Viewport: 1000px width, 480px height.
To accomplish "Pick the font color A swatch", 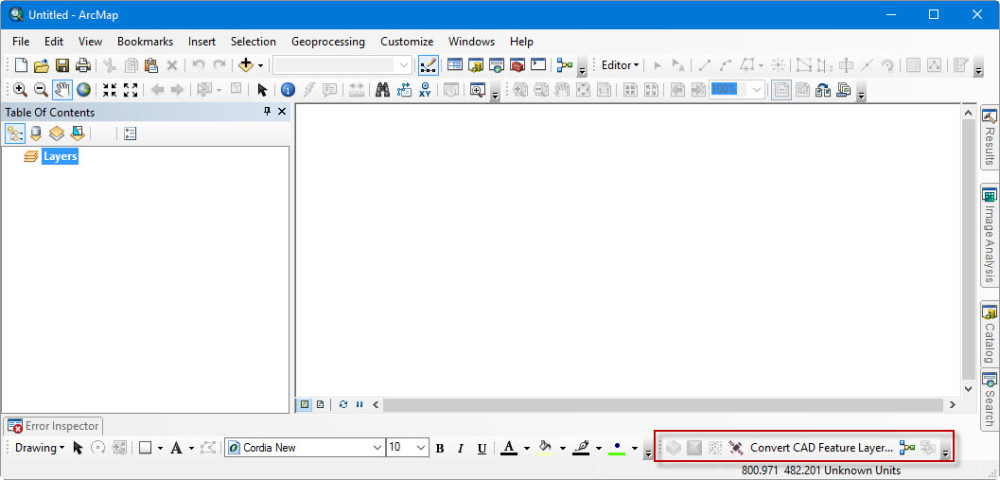I will pyautogui.click(x=508, y=448).
